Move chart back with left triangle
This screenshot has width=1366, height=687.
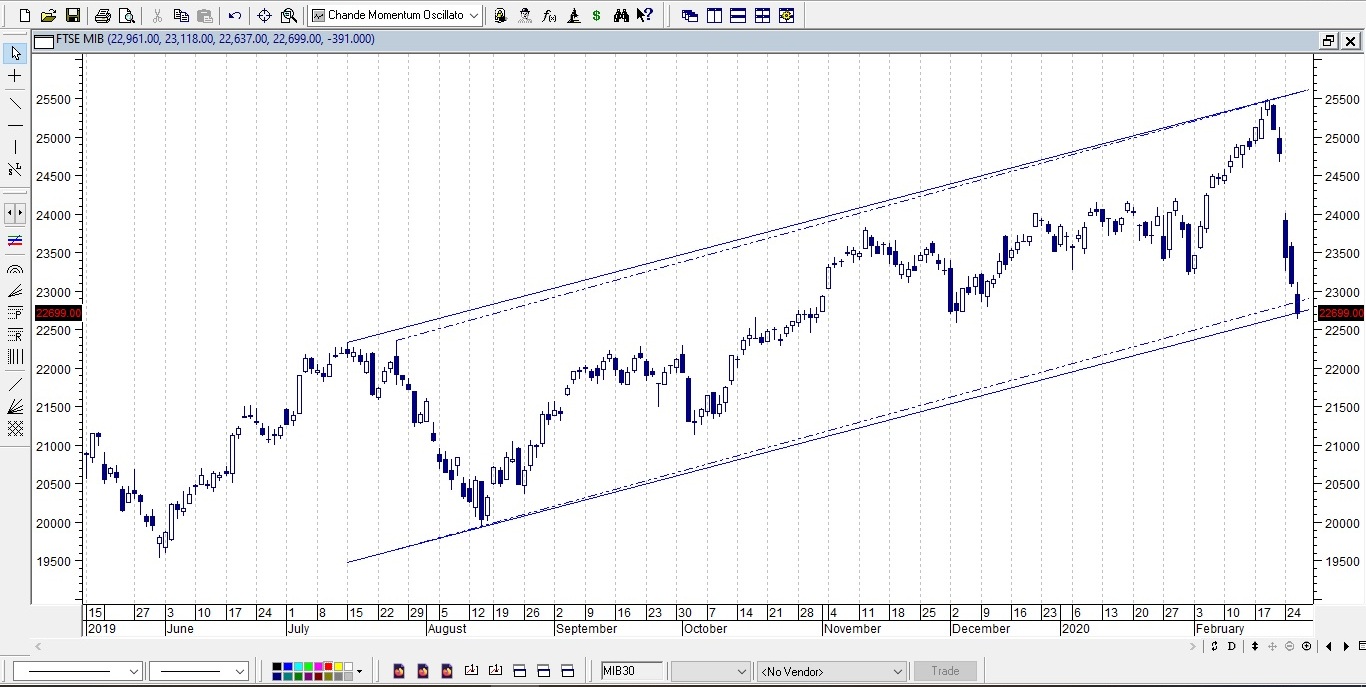(x=1329, y=647)
